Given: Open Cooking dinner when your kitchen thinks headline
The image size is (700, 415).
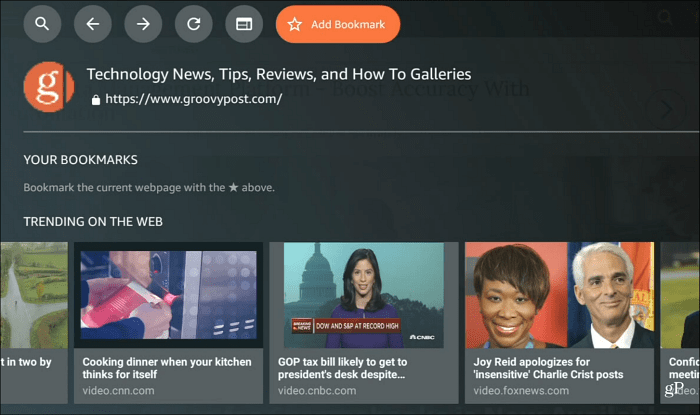Looking at the screenshot, I should tap(167, 368).
